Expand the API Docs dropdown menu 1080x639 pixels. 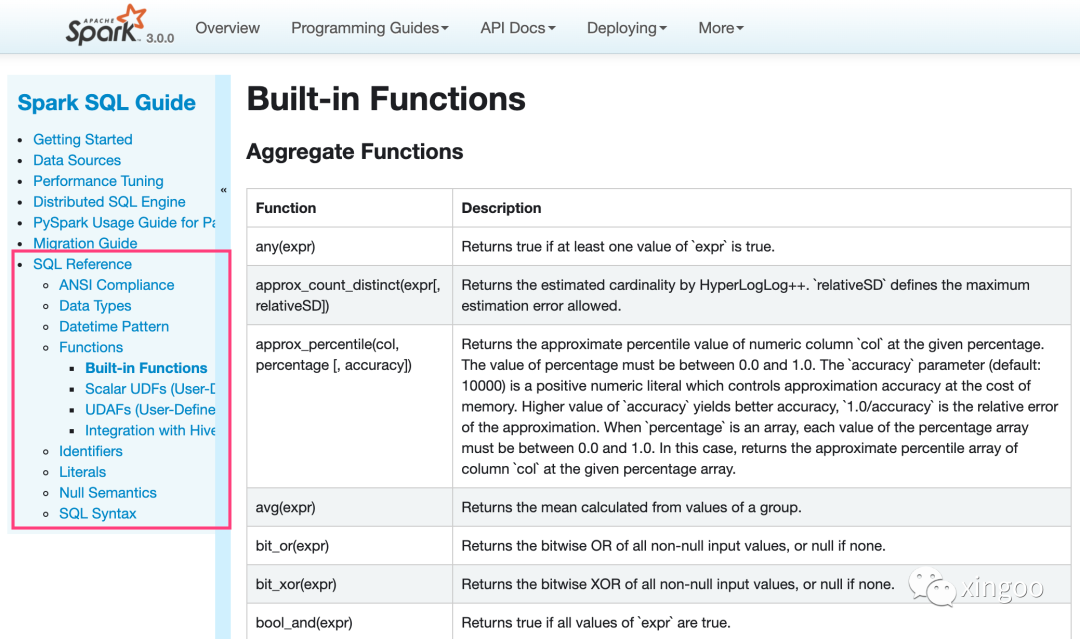(517, 28)
